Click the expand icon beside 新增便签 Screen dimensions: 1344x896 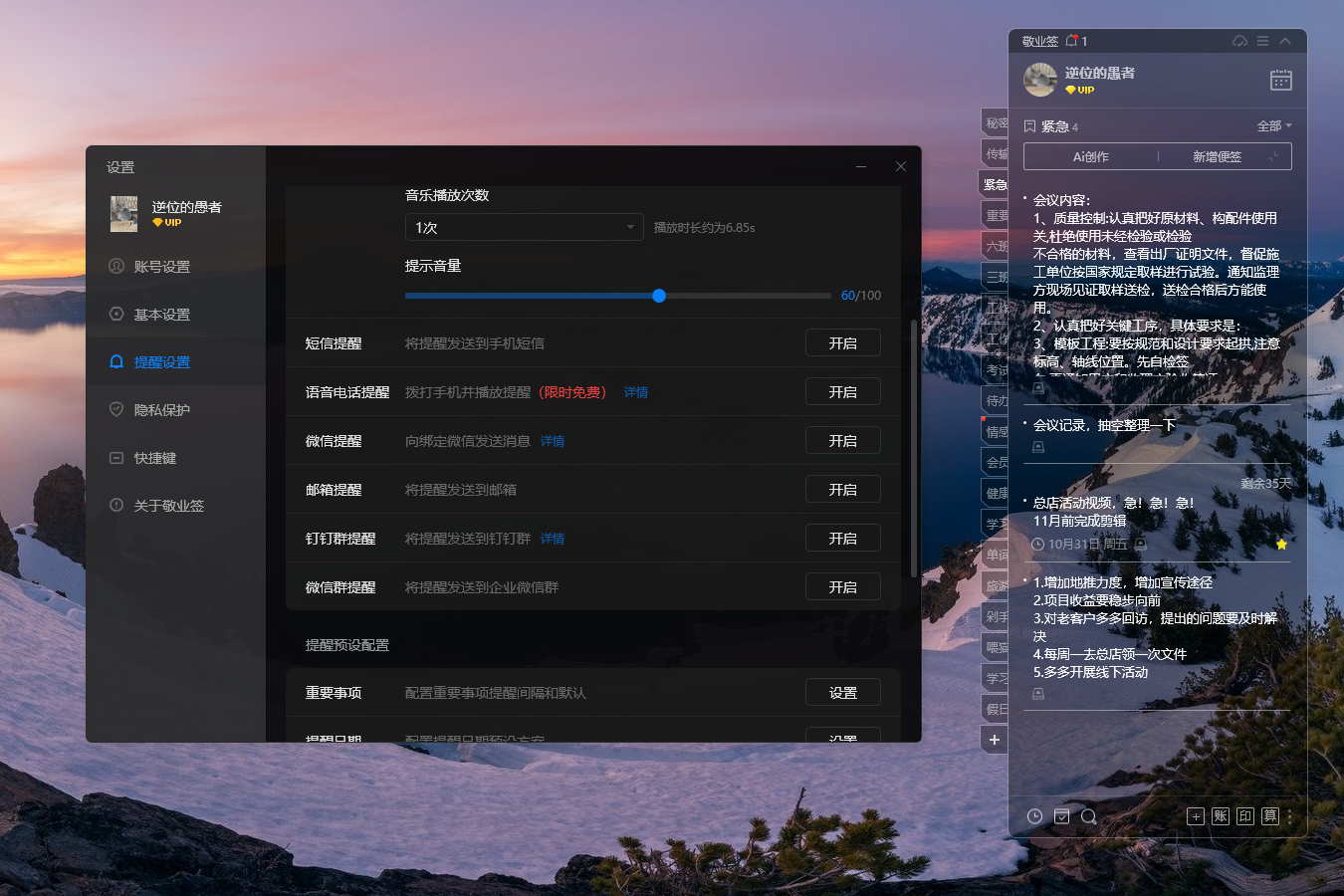point(1273,156)
